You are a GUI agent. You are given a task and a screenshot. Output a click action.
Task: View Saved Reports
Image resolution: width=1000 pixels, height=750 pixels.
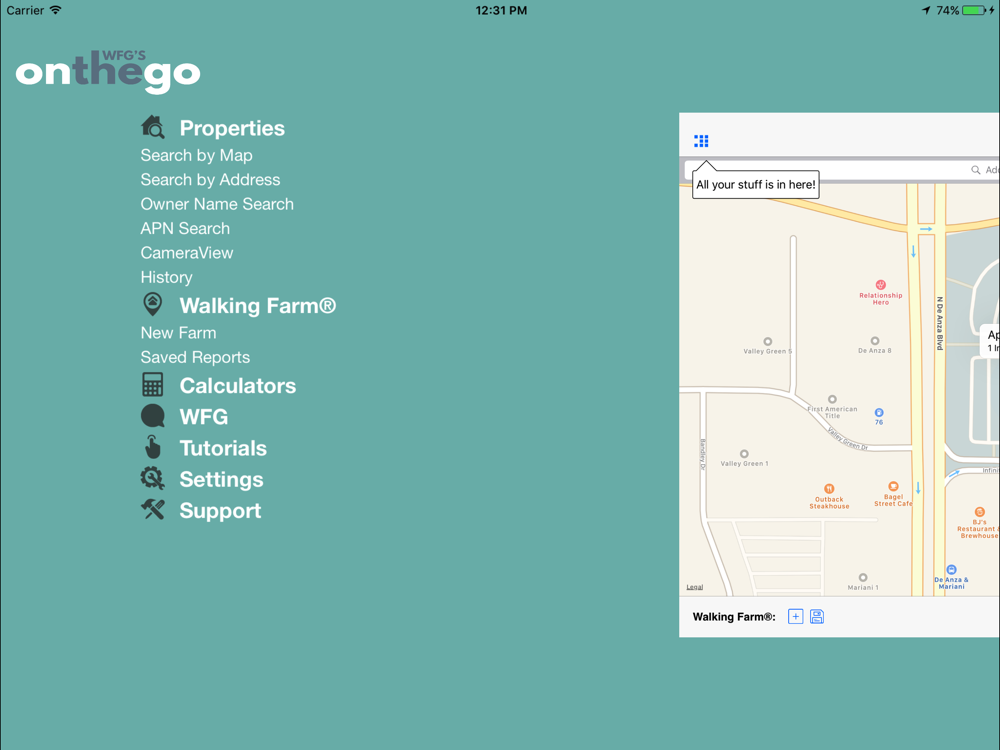(195, 357)
